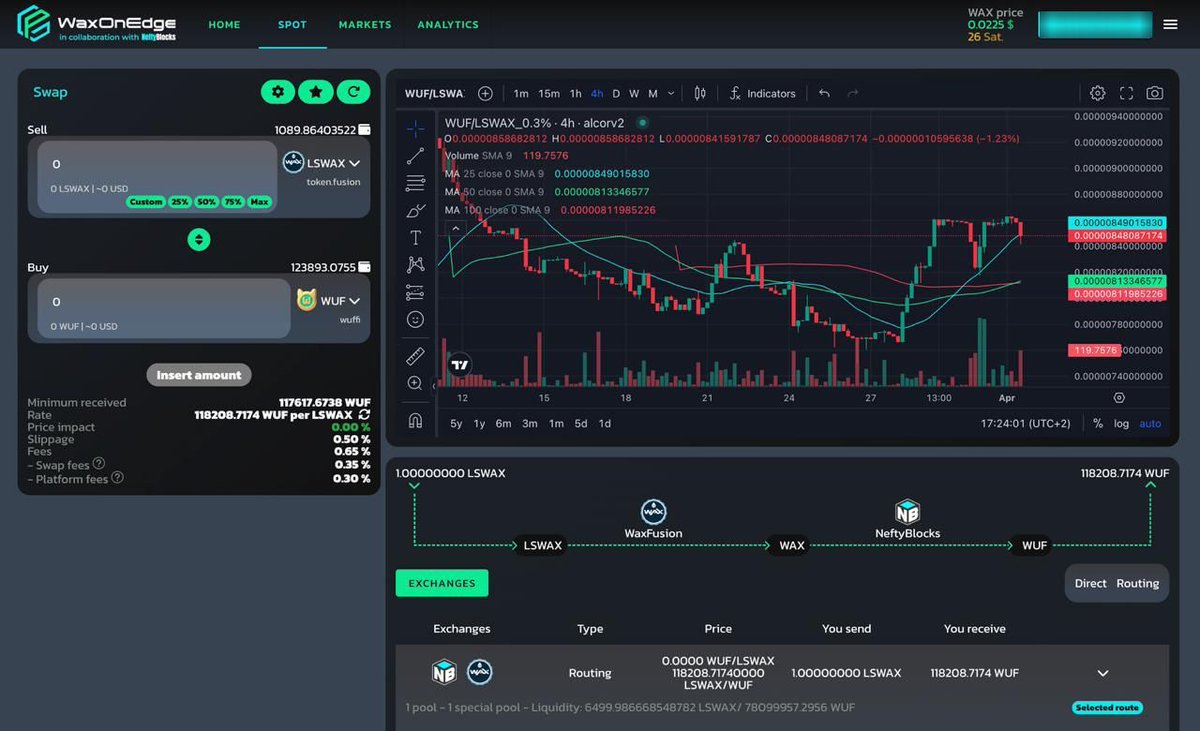Image resolution: width=1200 pixels, height=731 pixels.
Task: Select the forecasting position tool
Action: (x=415, y=292)
